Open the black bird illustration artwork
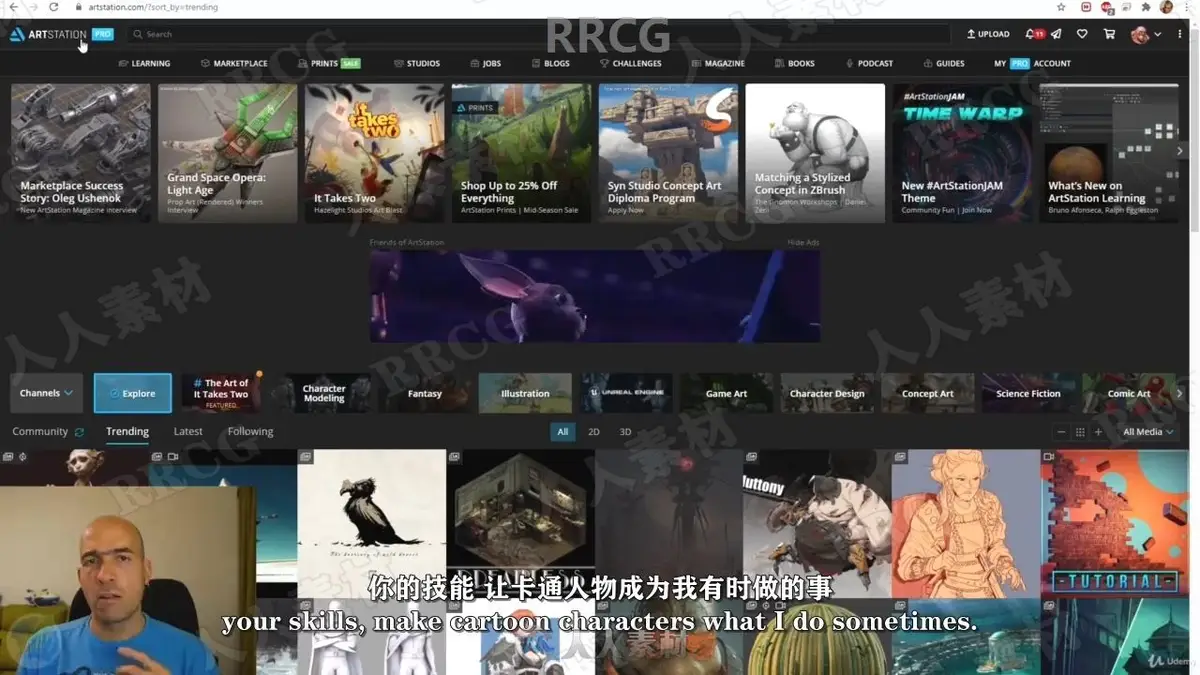 (x=372, y=521)
